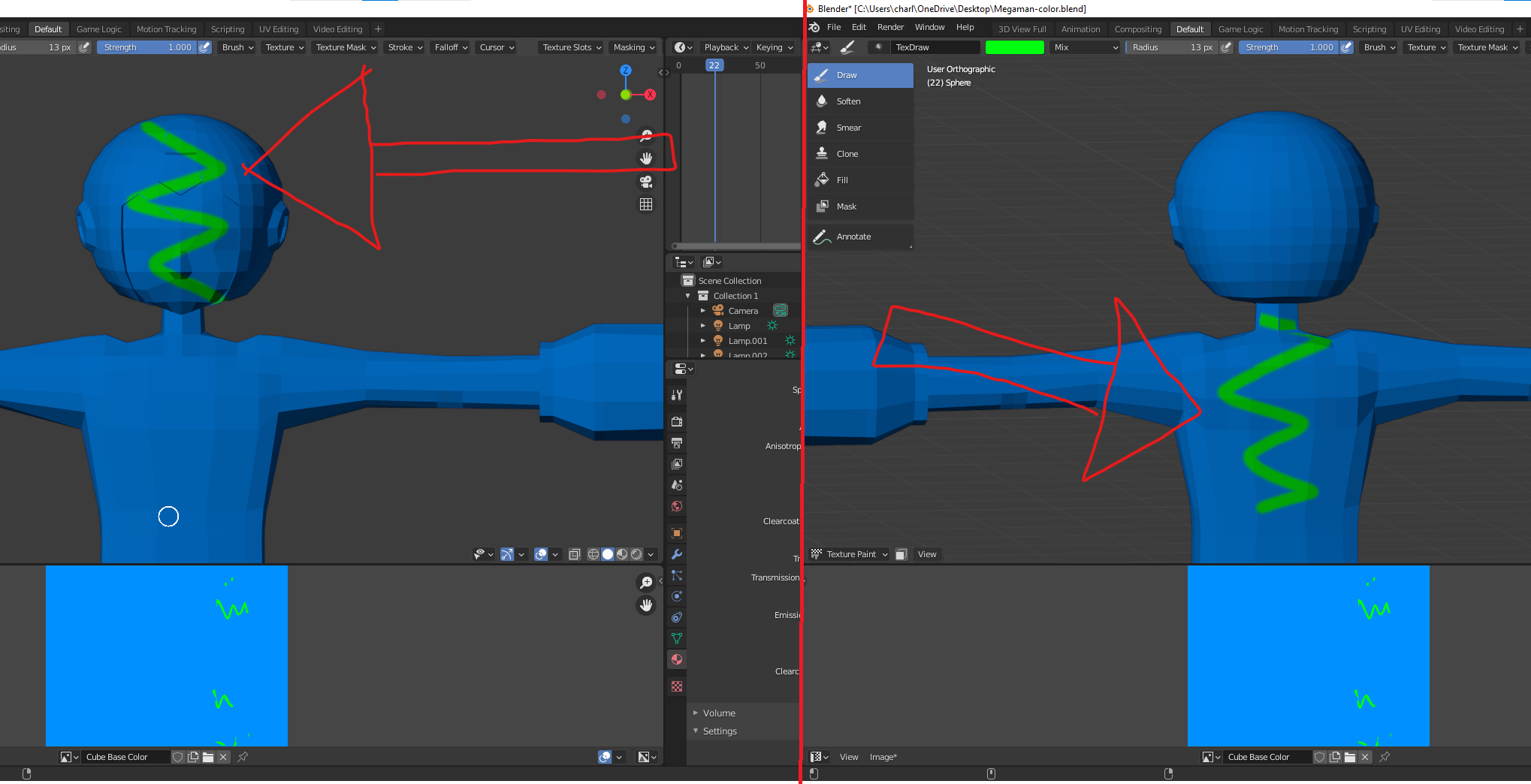Switch to the 3D View Full tab
The width and height of the screenshot is (1531, 784).
pos(1022,29)
